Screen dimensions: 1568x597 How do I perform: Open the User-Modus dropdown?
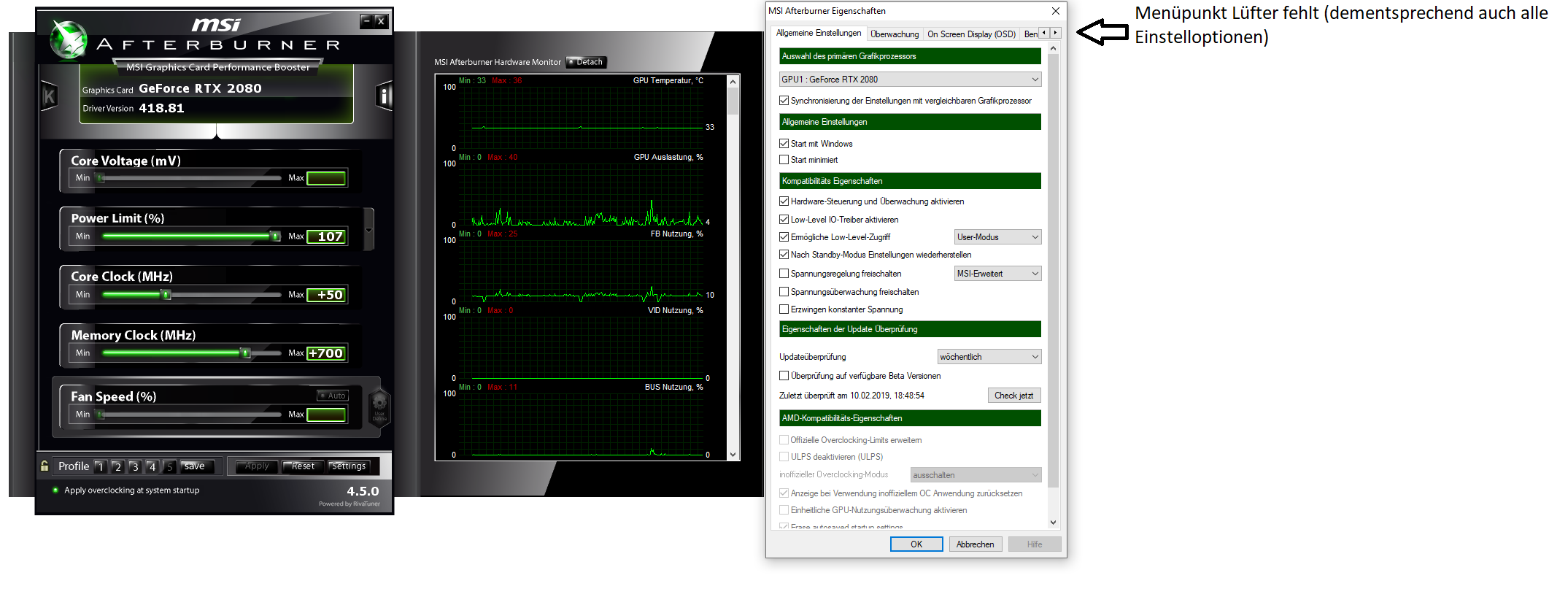[997, 237]
